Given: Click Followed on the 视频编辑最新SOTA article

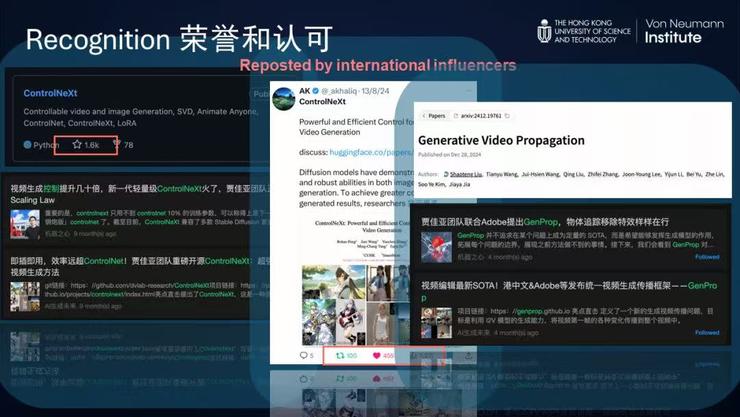Looking at the screenshot, I should (707, 332).
